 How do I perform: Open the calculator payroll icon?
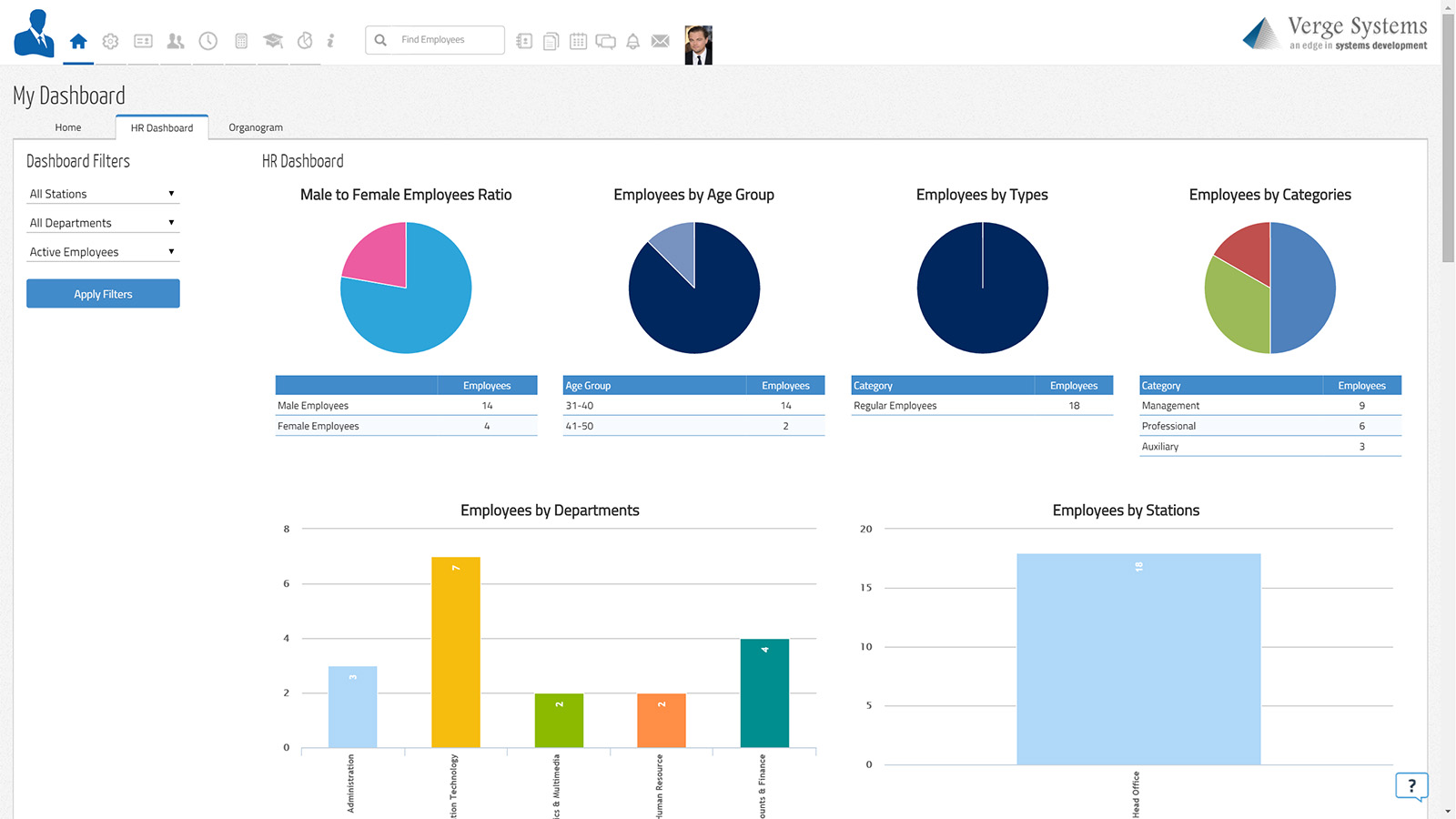tap(241, 41)
